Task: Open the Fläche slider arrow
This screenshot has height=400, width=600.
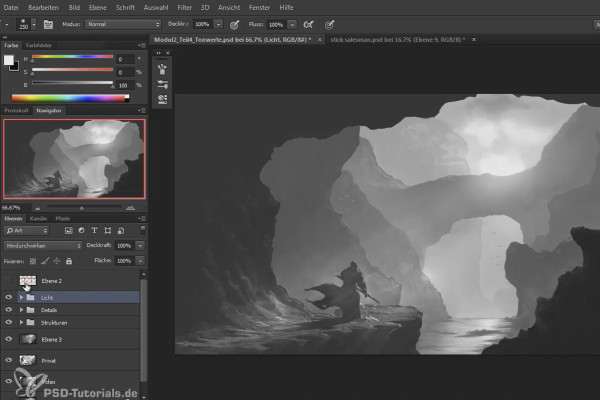Action: tap(140, 261)
